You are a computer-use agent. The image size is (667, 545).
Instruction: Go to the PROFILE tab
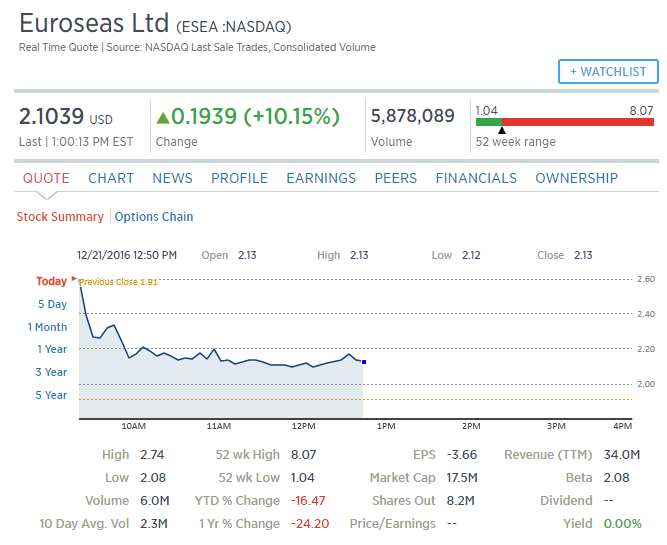coord(239,178)
